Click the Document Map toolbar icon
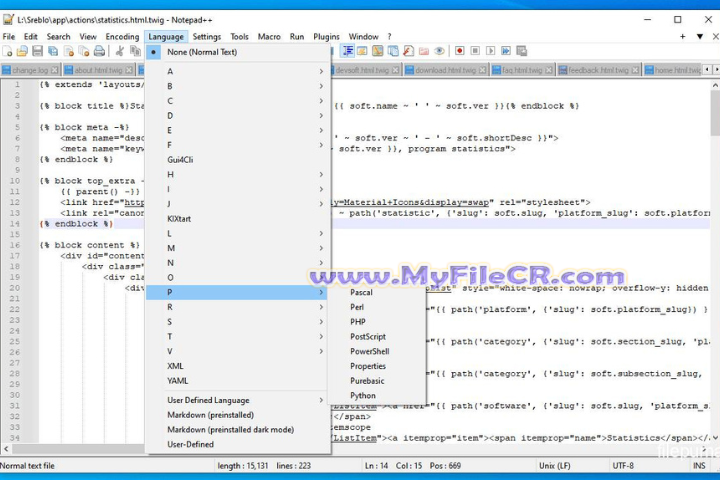 click(378, 51)
